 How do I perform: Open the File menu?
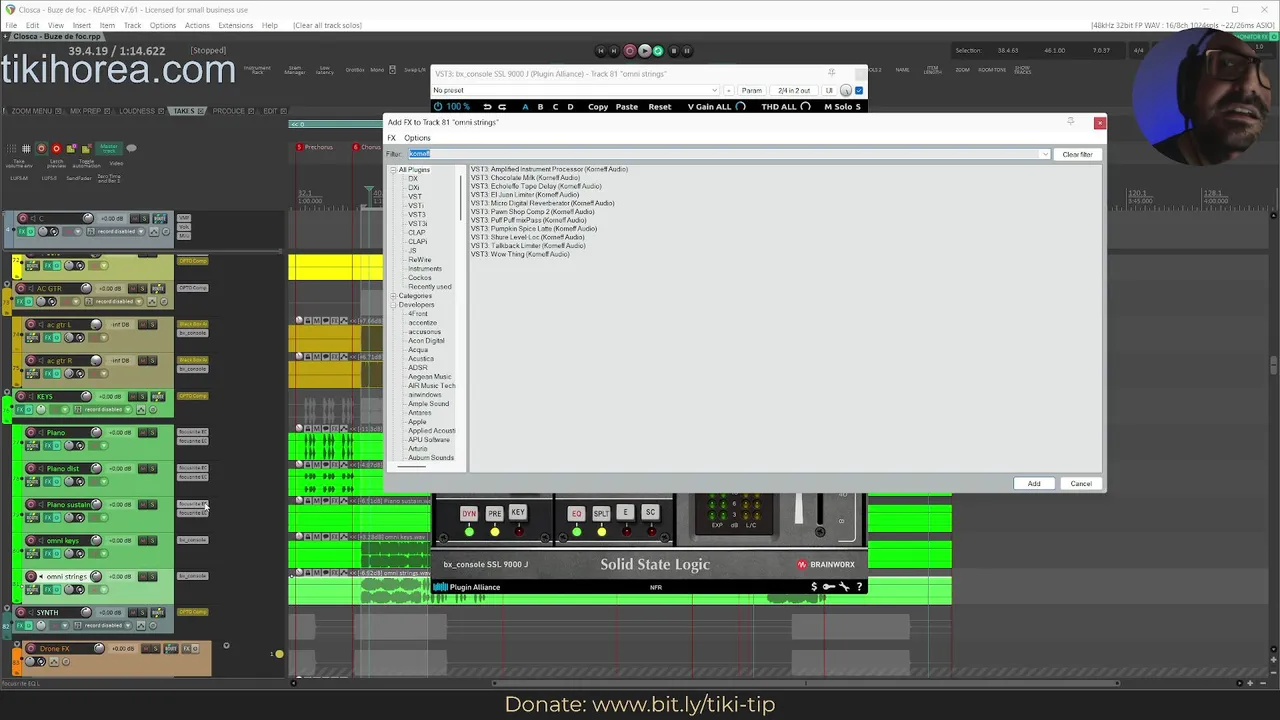[10, 25]
